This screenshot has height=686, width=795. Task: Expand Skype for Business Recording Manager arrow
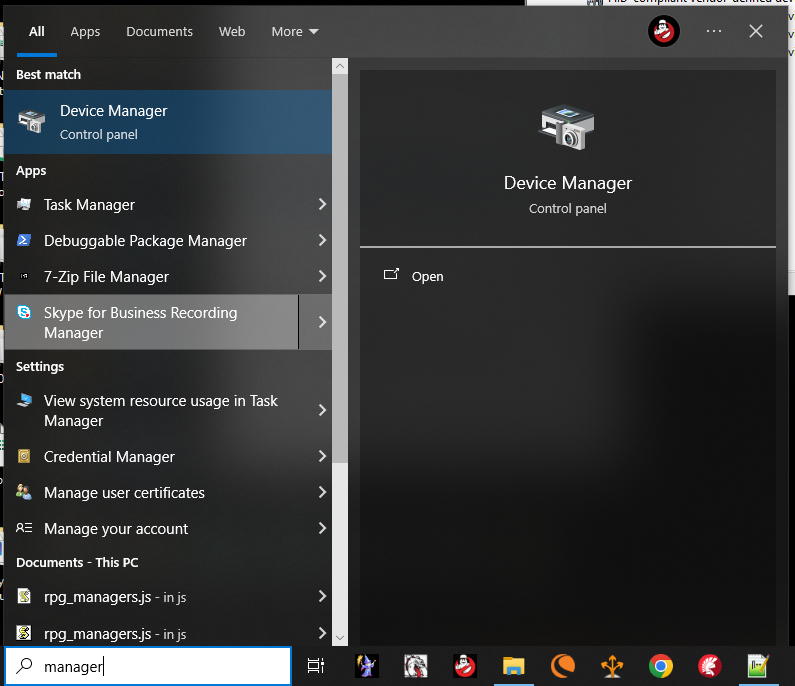click(x=322, y=322)
